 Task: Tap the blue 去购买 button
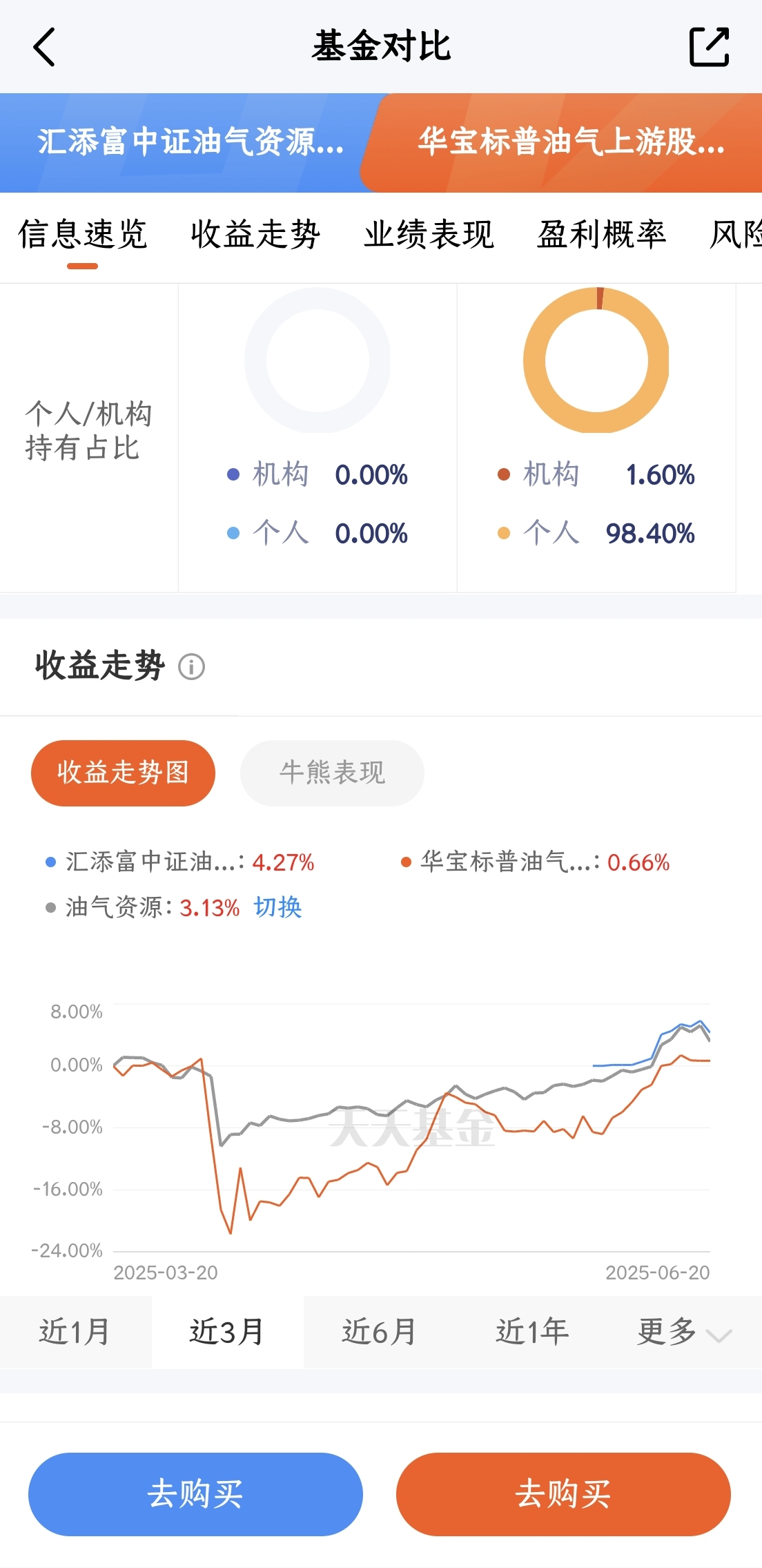[x=195, y=1494]
